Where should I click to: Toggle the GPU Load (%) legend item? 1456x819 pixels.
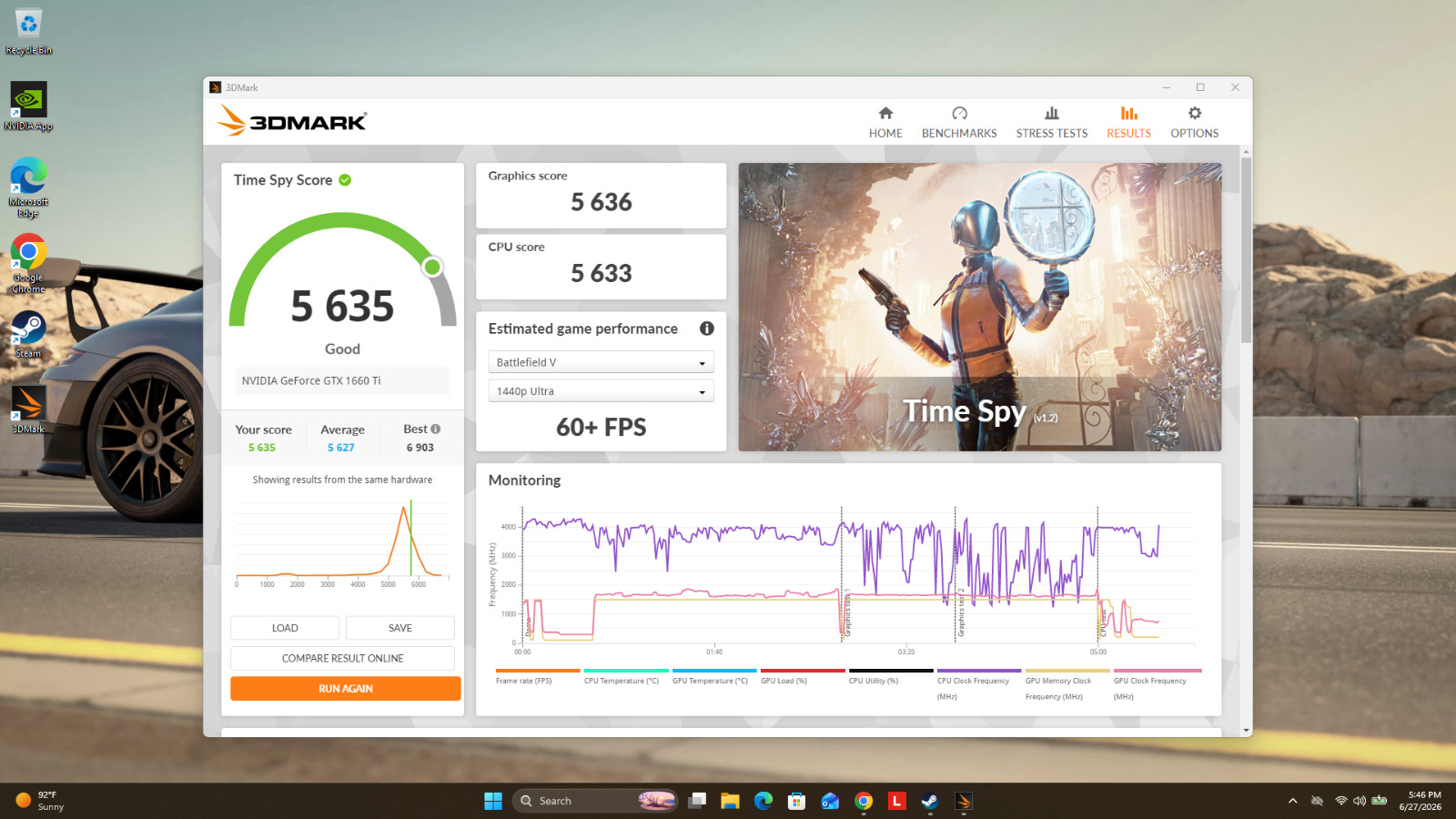point(802,677)
